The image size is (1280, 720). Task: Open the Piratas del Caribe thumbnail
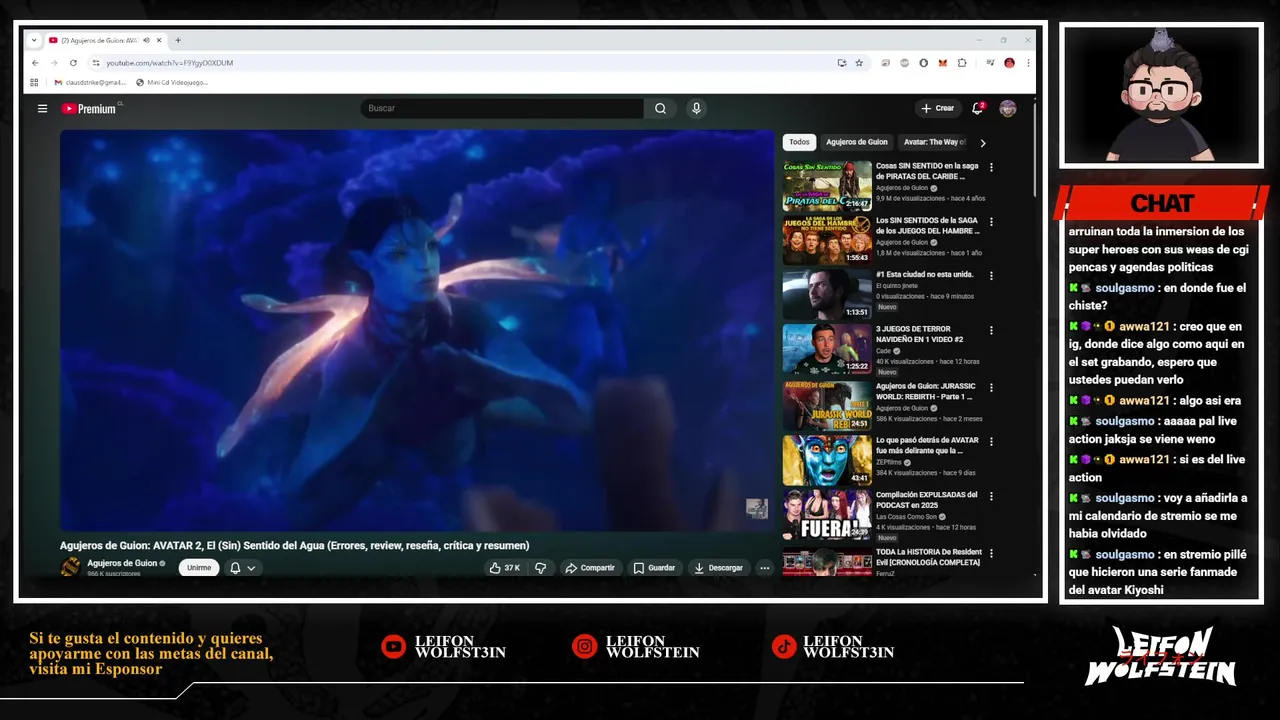pos(827,185)
